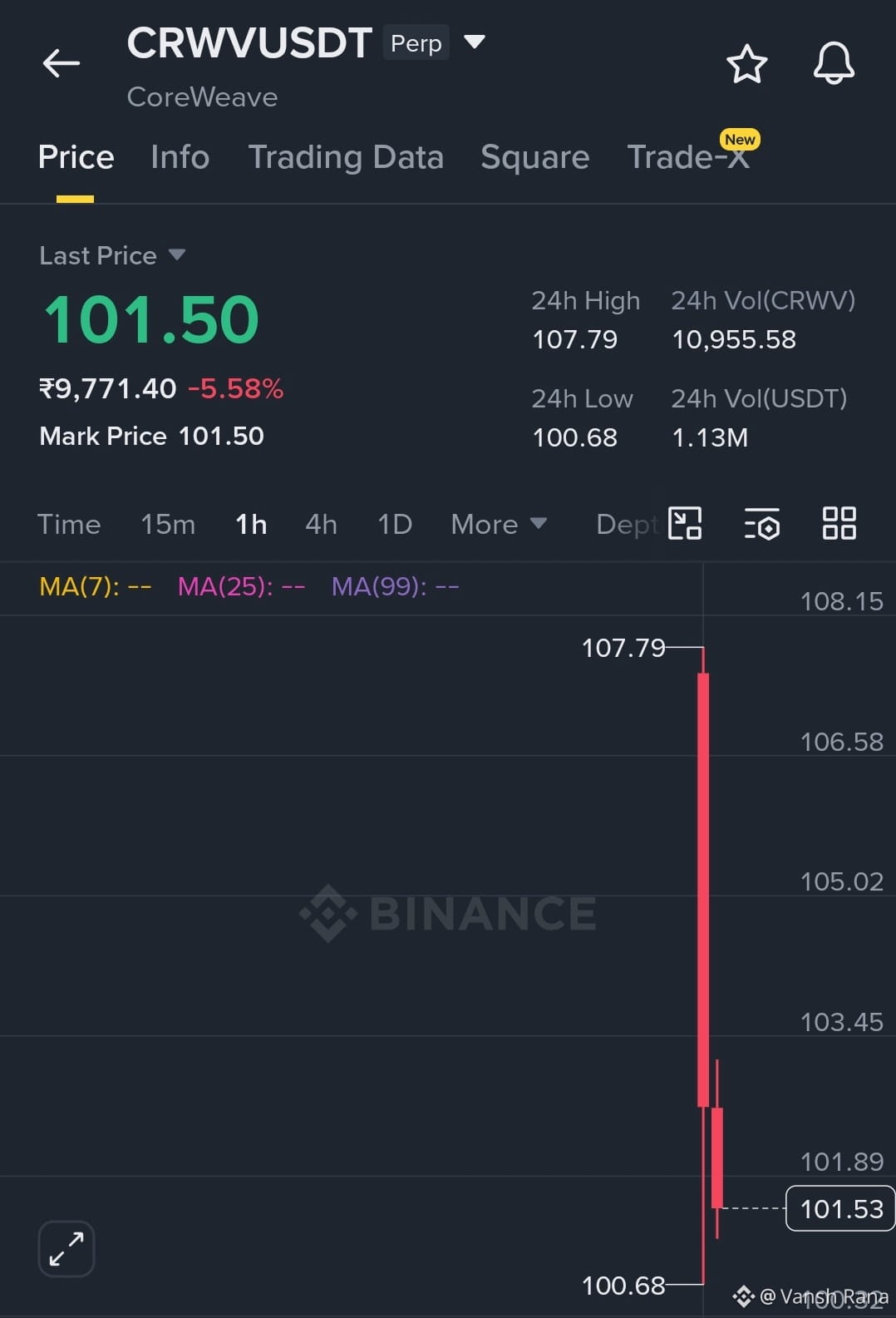Select the 1D chart interval

point(395,525)
